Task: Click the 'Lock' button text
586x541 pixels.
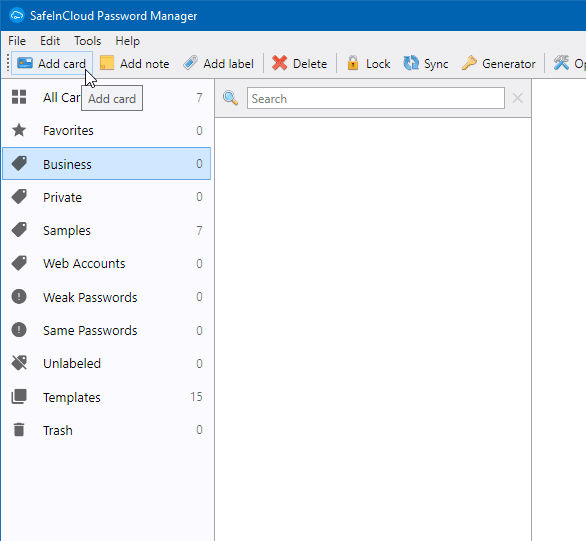Action: [x=378, y=64]
